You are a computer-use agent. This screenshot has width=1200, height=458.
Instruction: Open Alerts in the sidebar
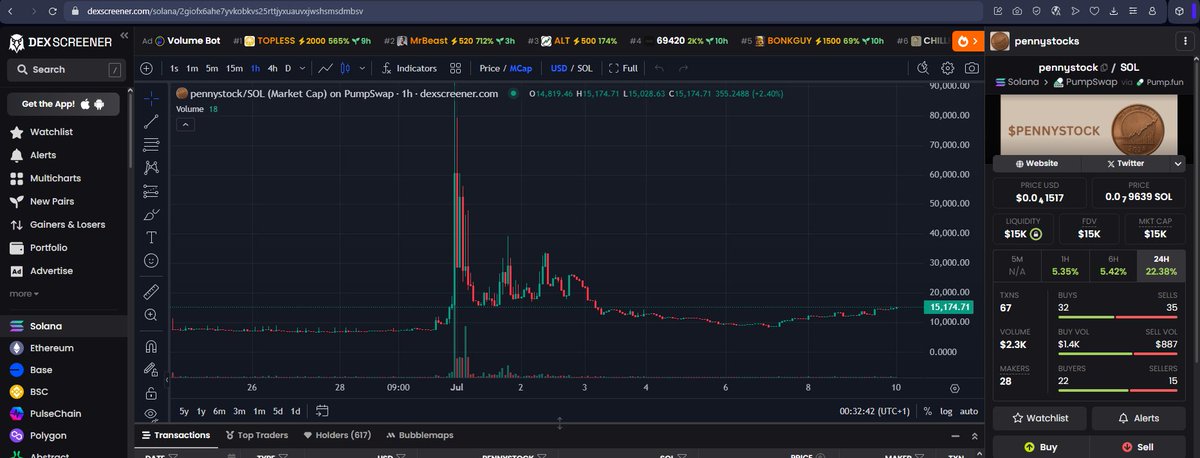pyautogui.click(x=42, y=155)
